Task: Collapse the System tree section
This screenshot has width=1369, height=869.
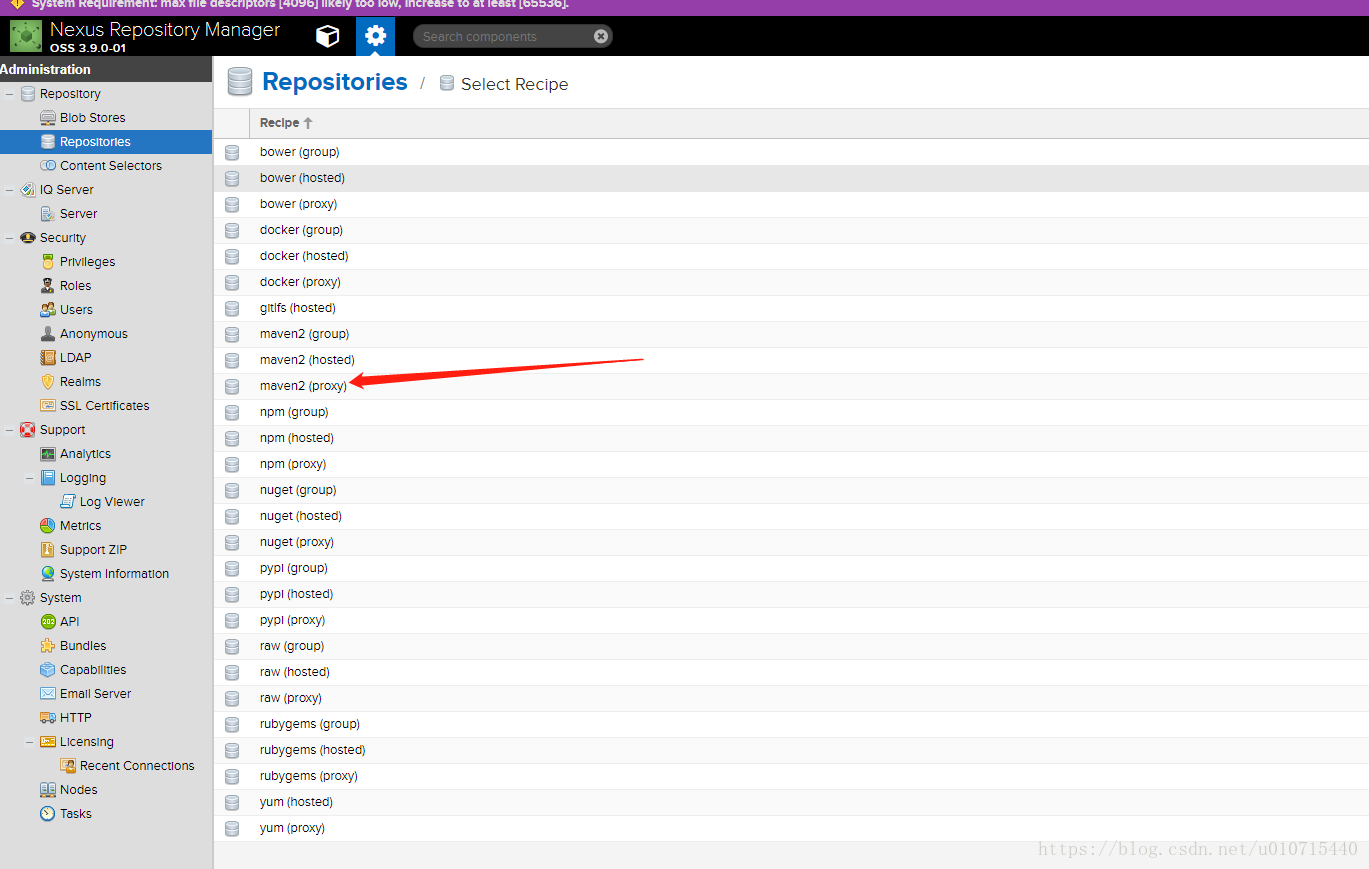Action: [9, 598]
